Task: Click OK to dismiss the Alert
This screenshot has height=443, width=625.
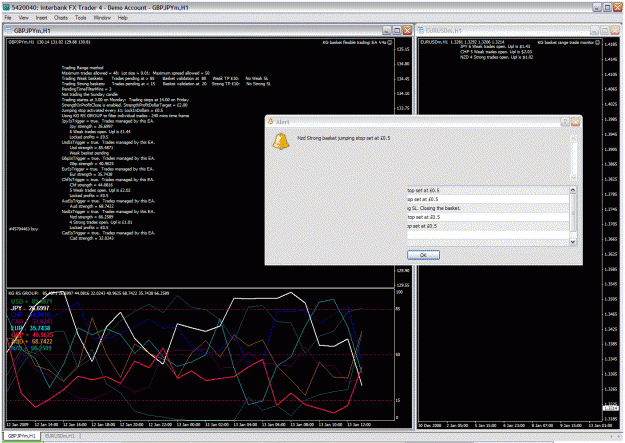Action: pyautogui.click(x=423, y=255)
